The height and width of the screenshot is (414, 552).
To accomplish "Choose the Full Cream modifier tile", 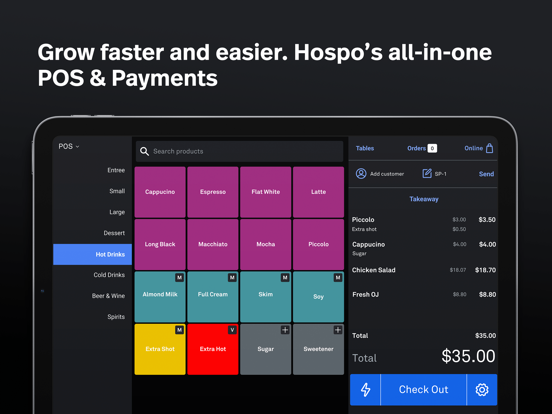I will (213, 297).
